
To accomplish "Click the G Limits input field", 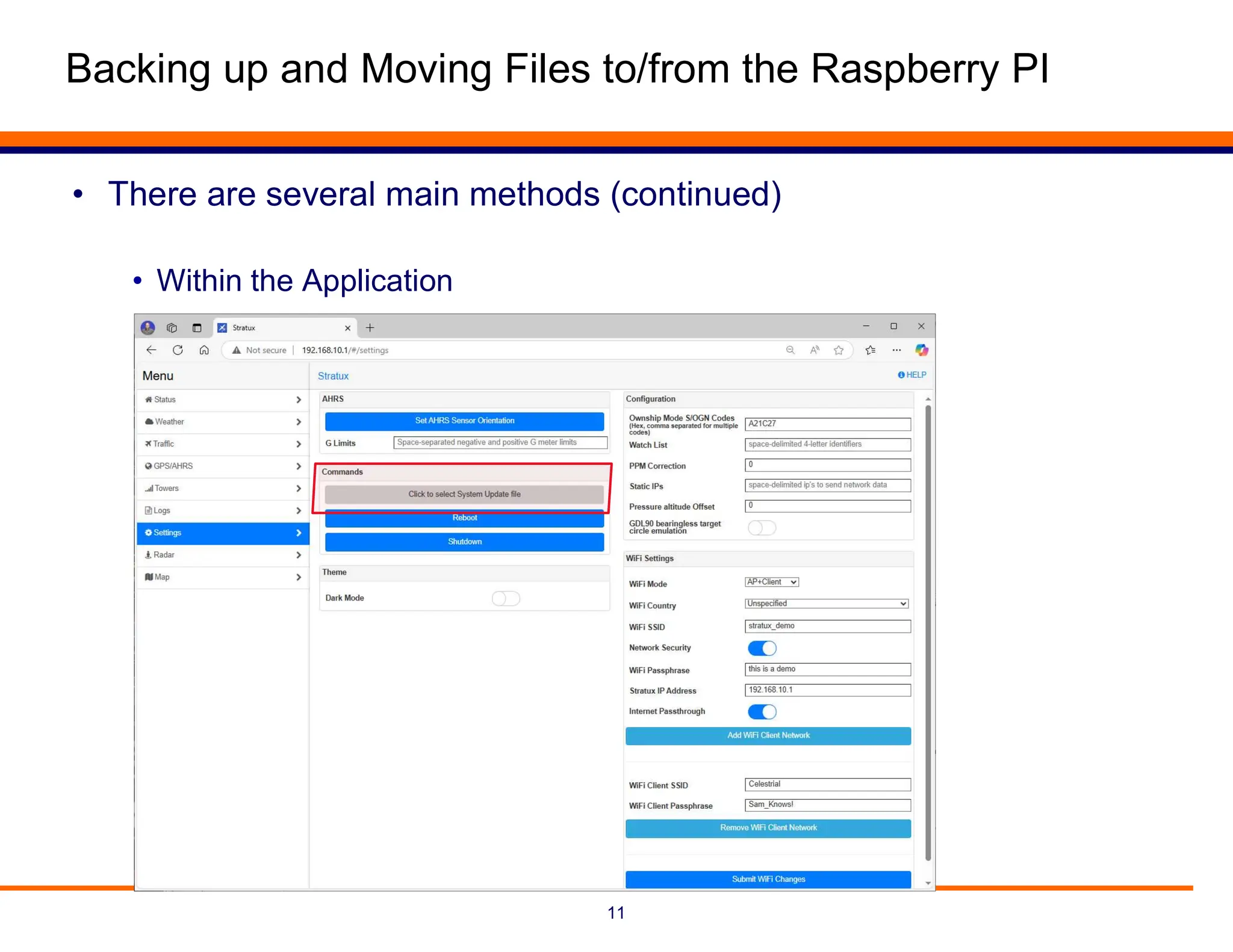I will pyautogui.click(x=500, y=442).
